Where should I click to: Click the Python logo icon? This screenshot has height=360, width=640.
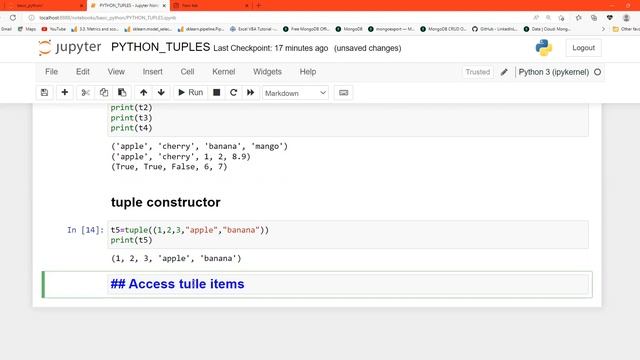(544, 48)
